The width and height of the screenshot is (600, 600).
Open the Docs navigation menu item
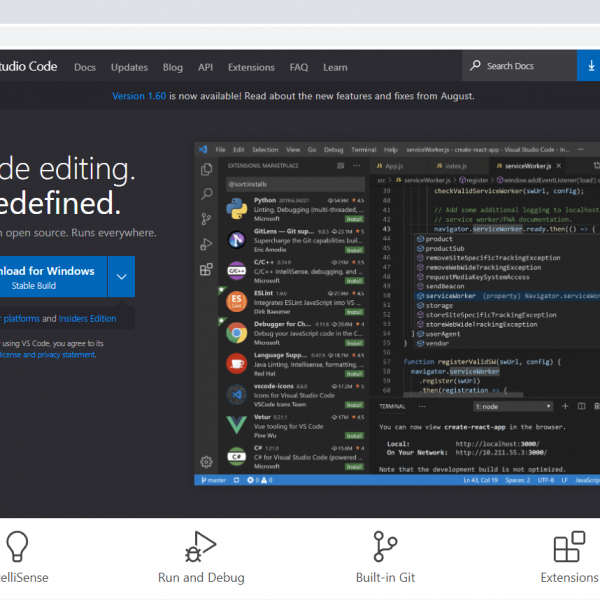85,67
